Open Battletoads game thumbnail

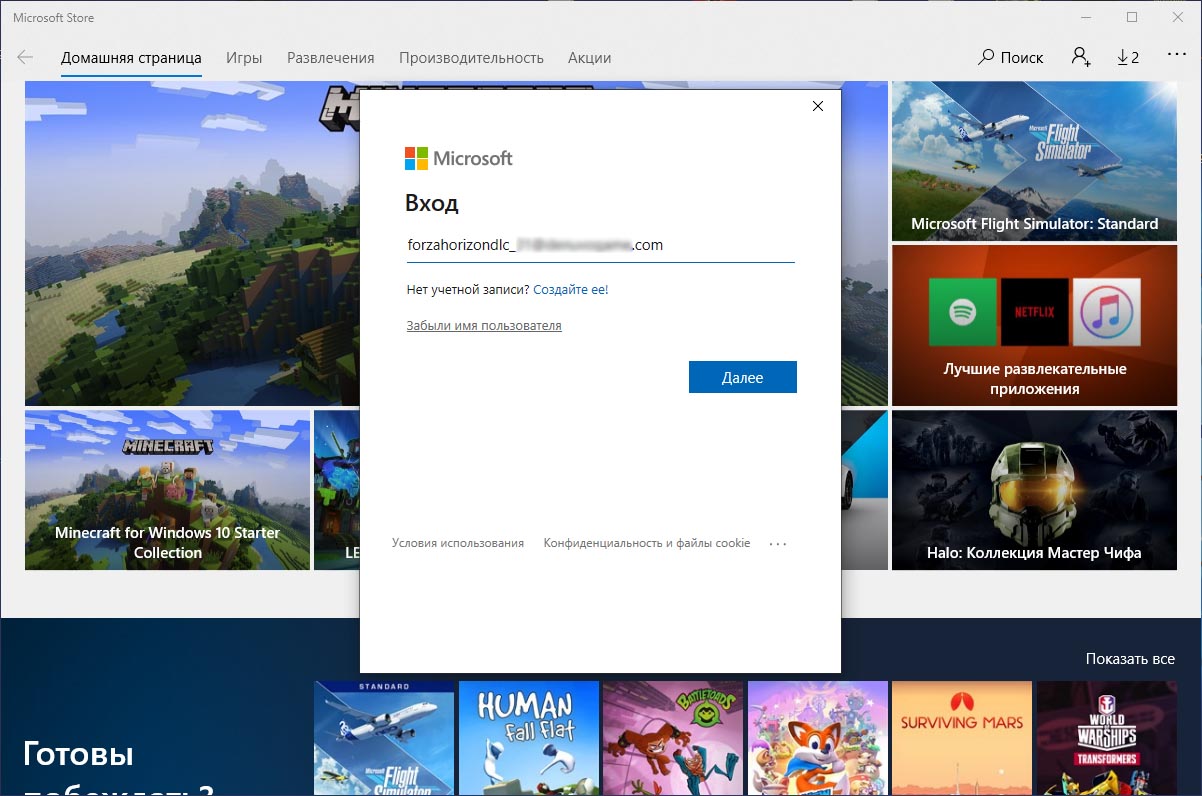click(673, 738)
